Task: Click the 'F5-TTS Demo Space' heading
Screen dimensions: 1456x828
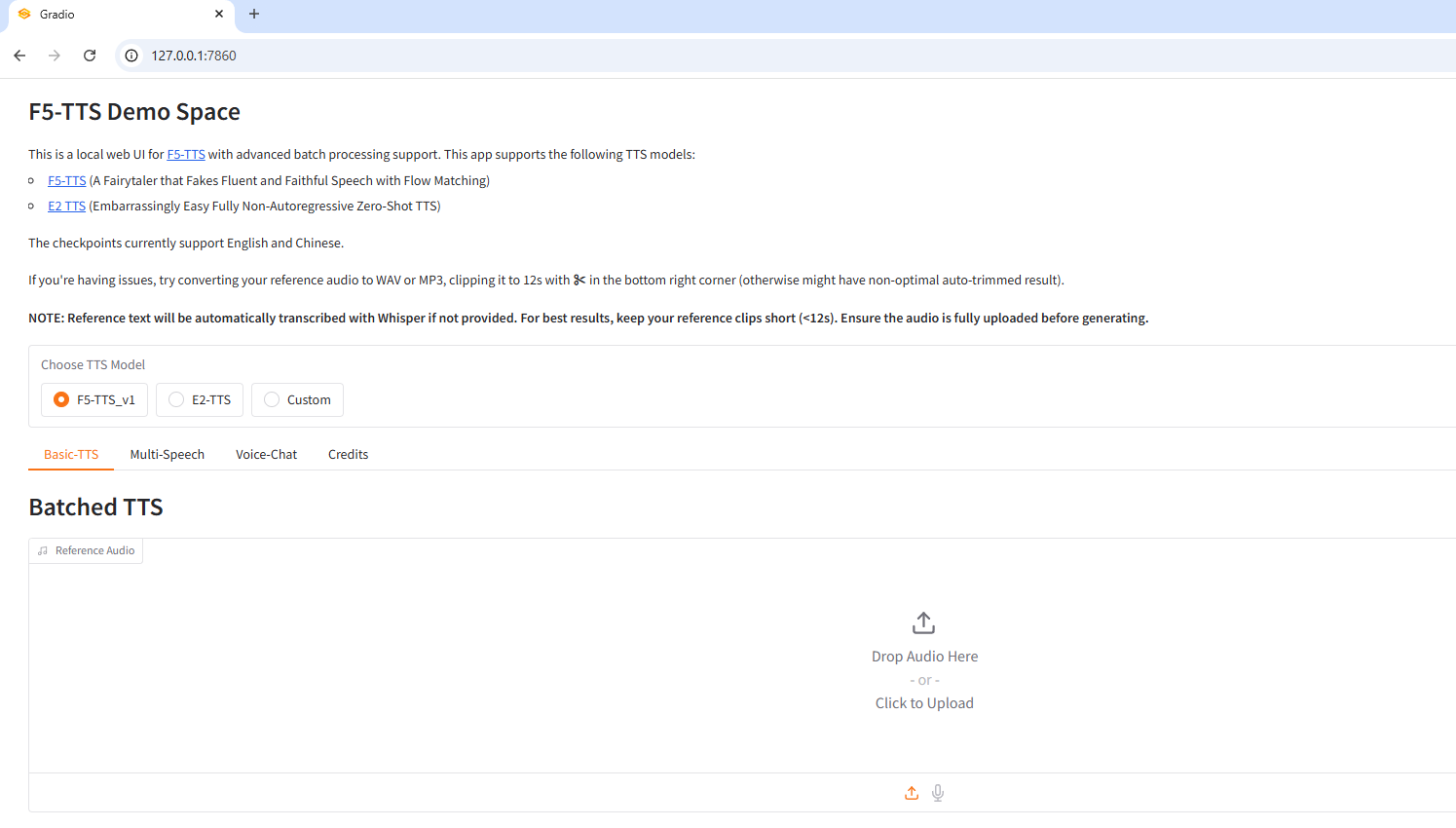Action: [x=134, y=112]
